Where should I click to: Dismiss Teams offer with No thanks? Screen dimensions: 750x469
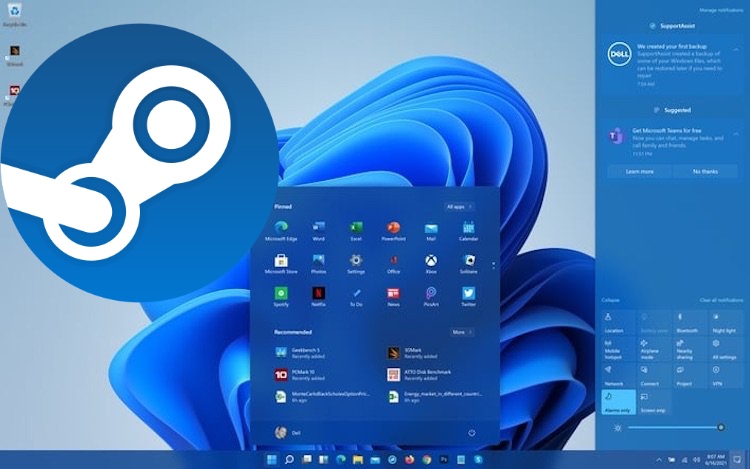coord(706,171)
